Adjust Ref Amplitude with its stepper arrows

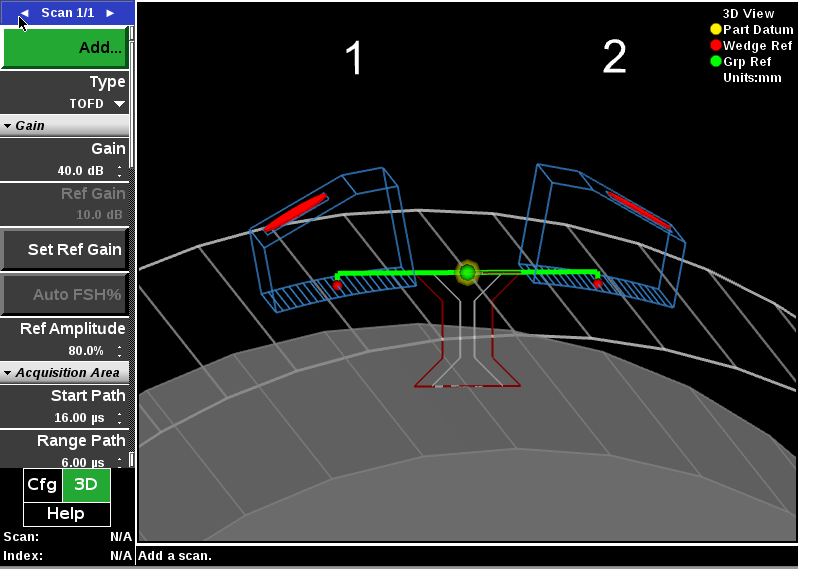click(120, 351)
